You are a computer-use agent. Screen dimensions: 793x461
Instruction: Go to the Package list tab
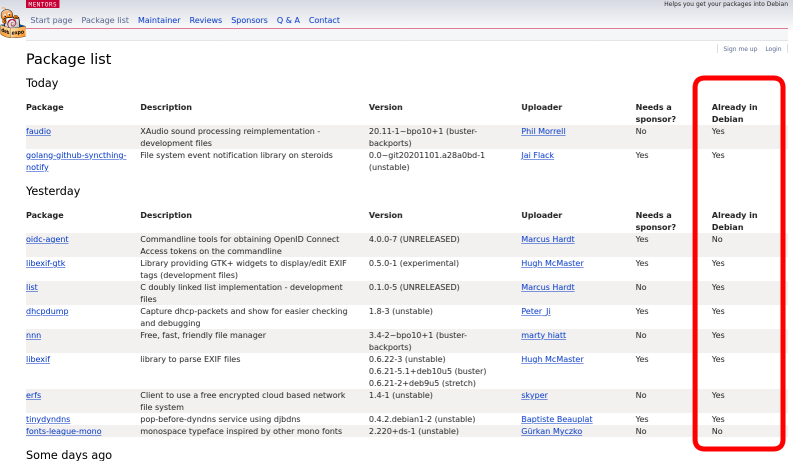(x=105, y=20)
